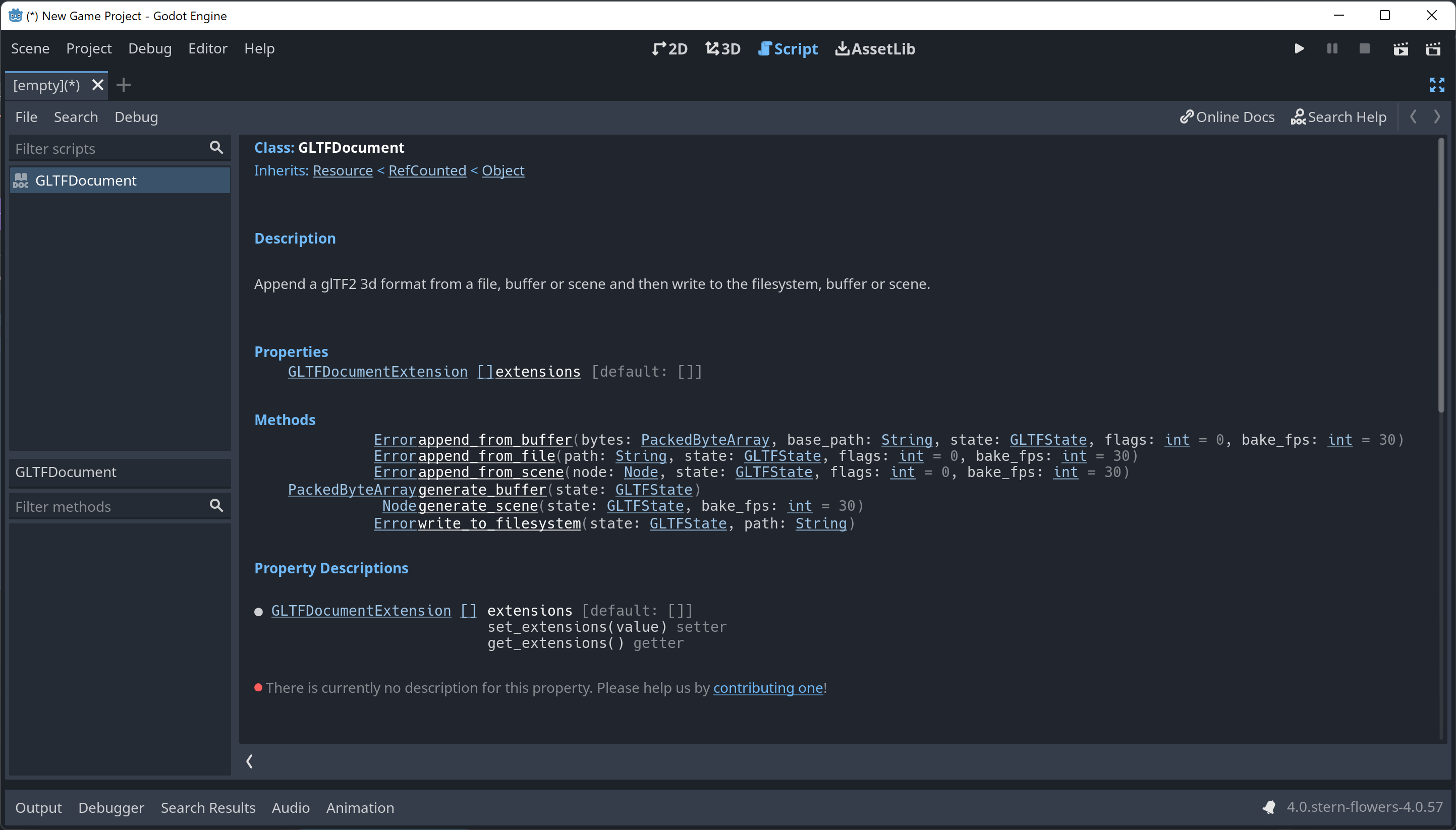Open Search Help
Screen dimensions: 1456x830
coord(1338,117)
